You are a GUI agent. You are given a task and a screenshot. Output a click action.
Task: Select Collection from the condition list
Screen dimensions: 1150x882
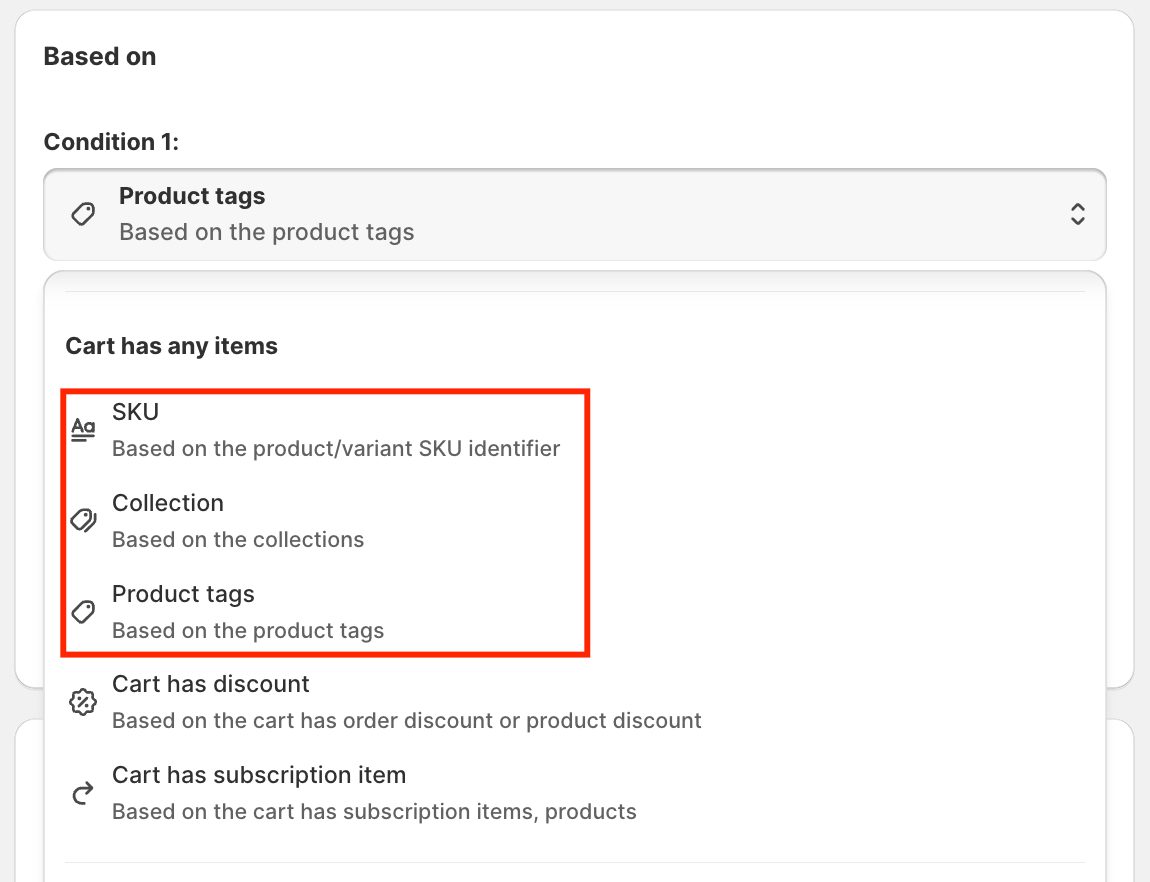click(x=168, y=503)
